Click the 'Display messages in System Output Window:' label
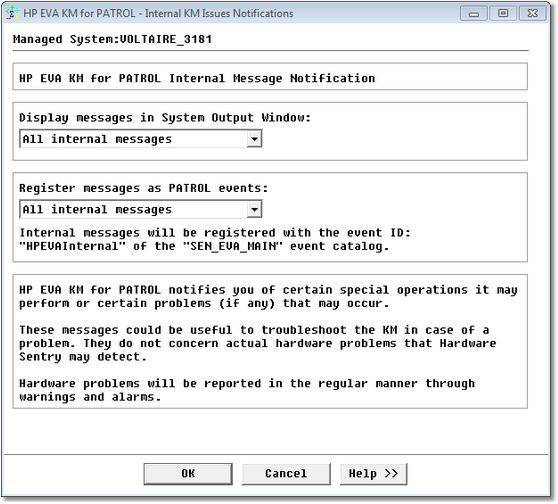 165,118
